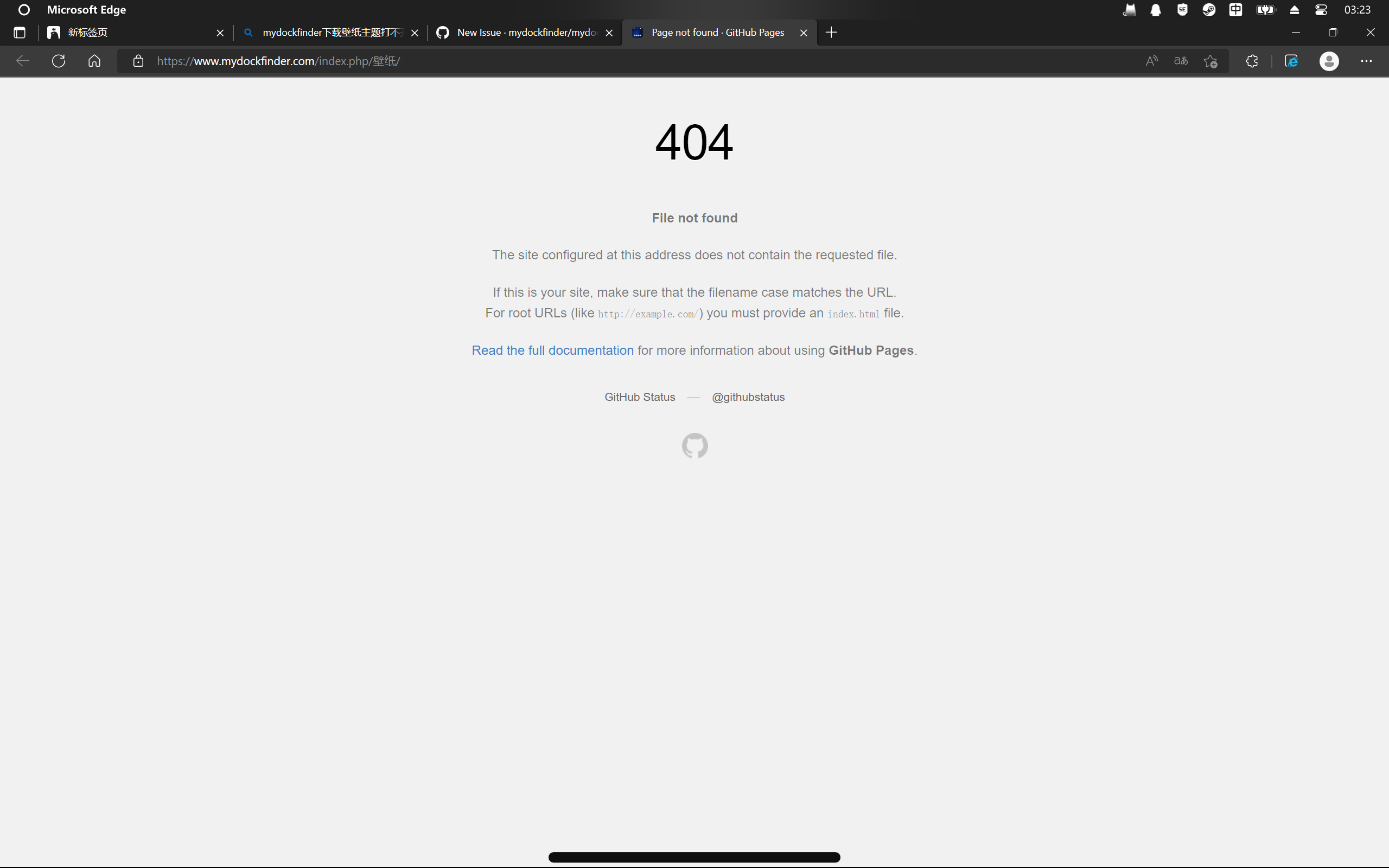Image resolution: width=1389 pixels, height=868 pixels.
Task: Open the tab actions menu
Action: 20,33
